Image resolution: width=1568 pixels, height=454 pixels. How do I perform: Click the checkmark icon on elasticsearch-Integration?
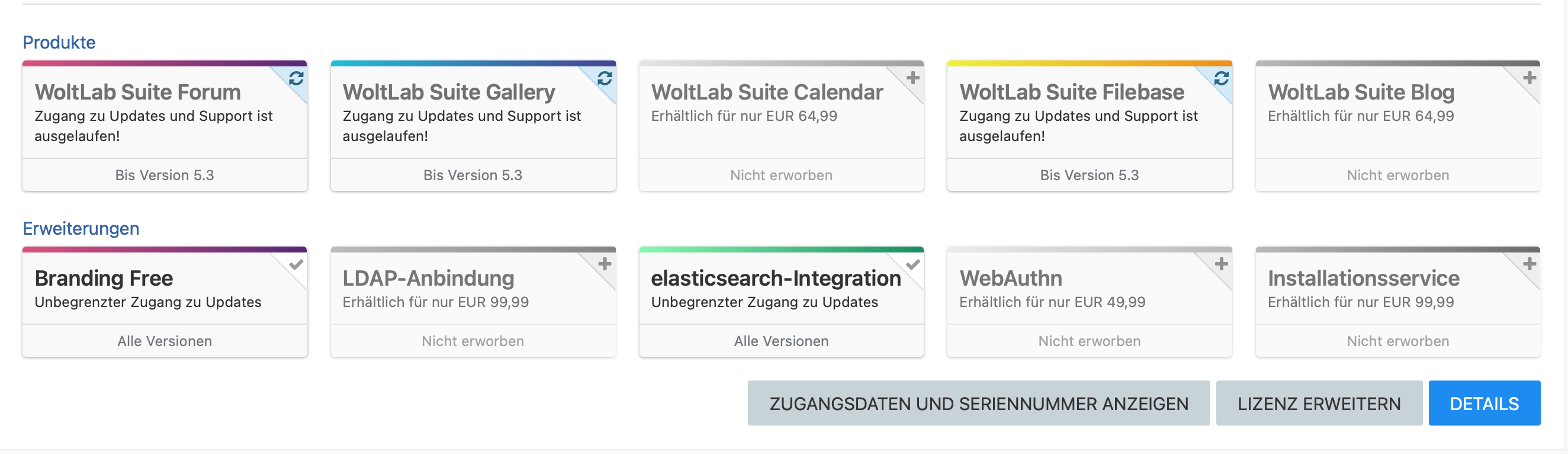[913, 264]
